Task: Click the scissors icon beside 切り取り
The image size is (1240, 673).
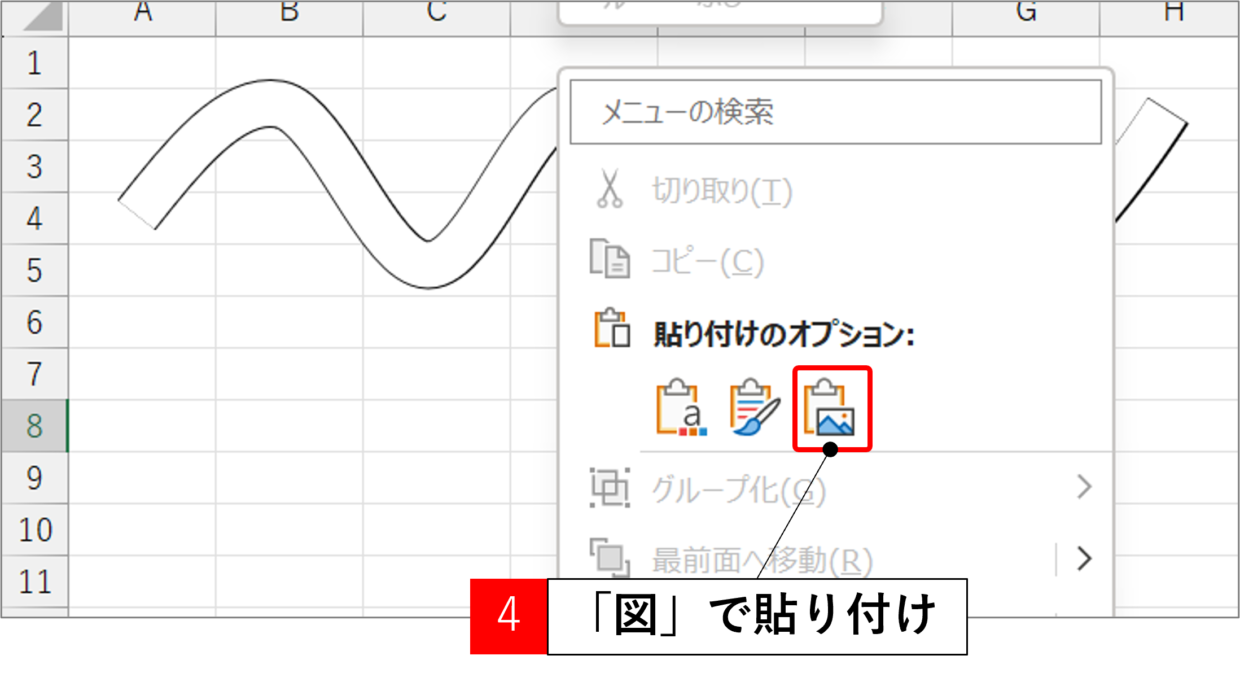Action: [609, 188]
